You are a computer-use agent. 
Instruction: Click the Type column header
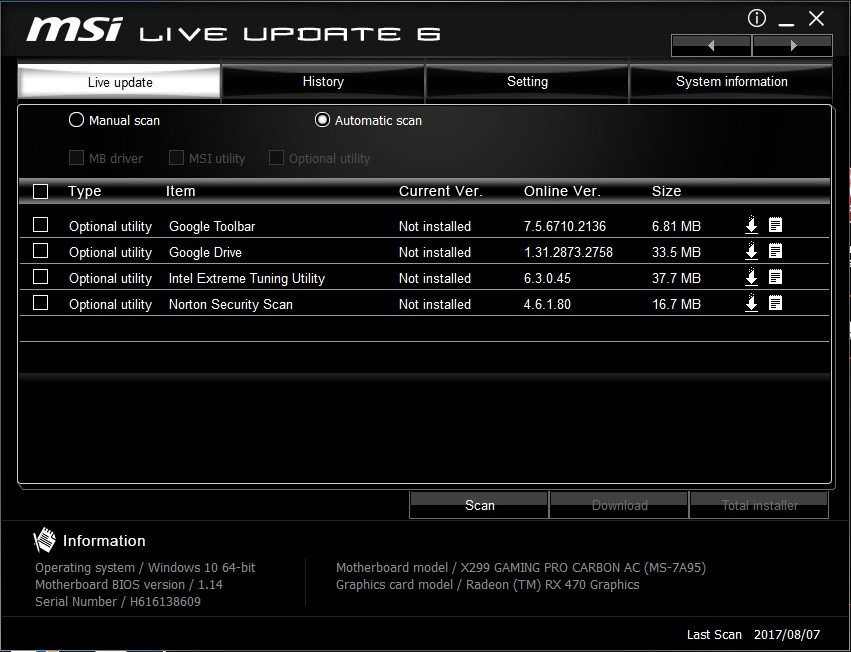[85, 191]
